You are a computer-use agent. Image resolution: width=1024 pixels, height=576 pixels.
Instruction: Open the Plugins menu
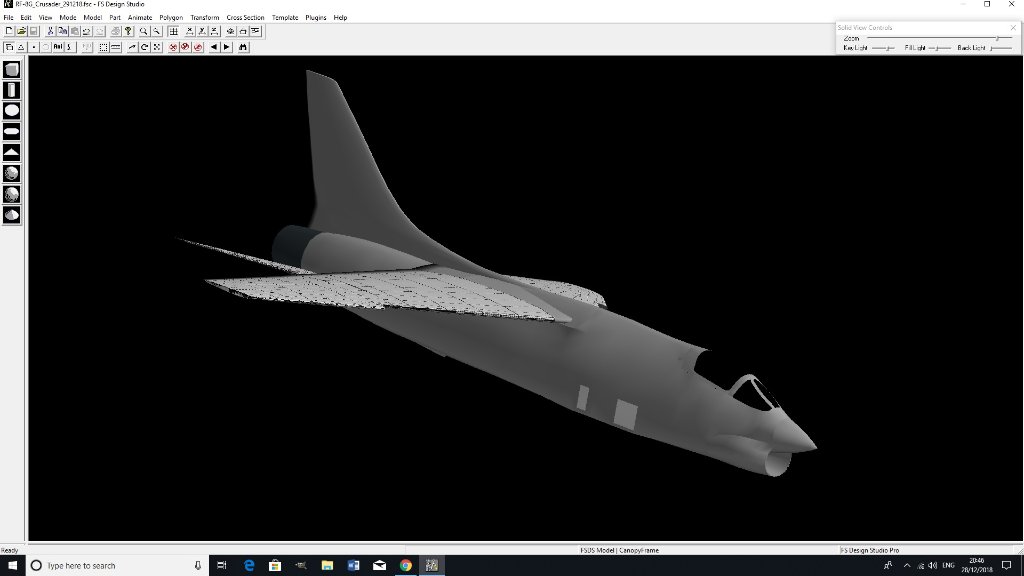316,18
